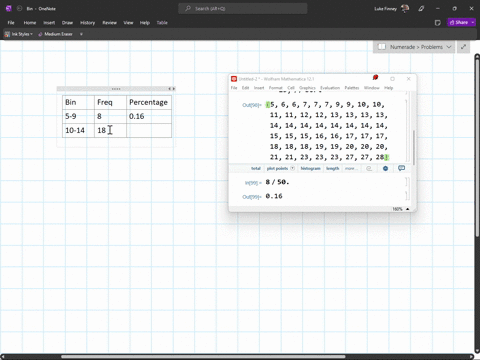Click the total suggestion button

256,168
